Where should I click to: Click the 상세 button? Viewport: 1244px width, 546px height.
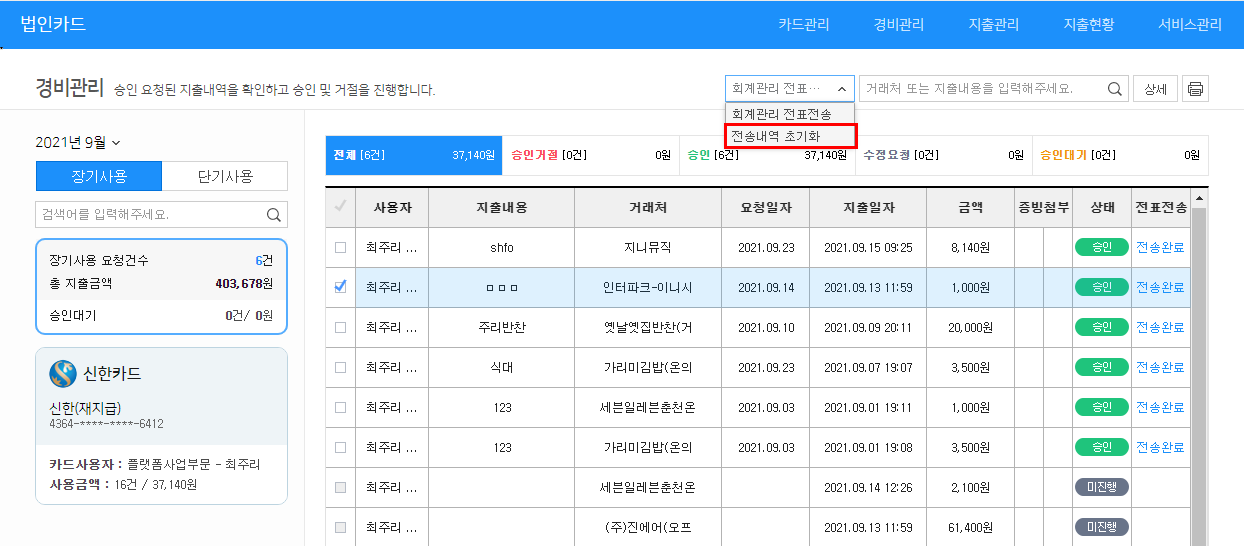click(x=1155, y=89)
